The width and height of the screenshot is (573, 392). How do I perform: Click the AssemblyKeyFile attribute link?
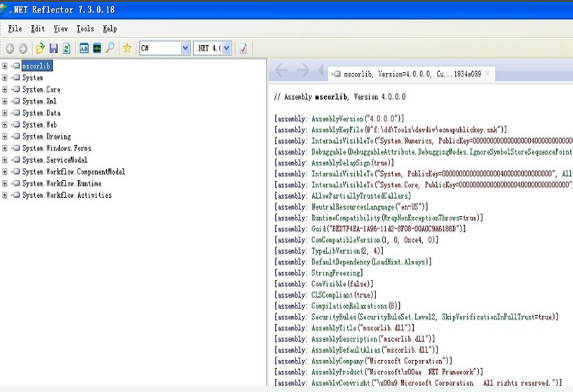click(337, 130)
